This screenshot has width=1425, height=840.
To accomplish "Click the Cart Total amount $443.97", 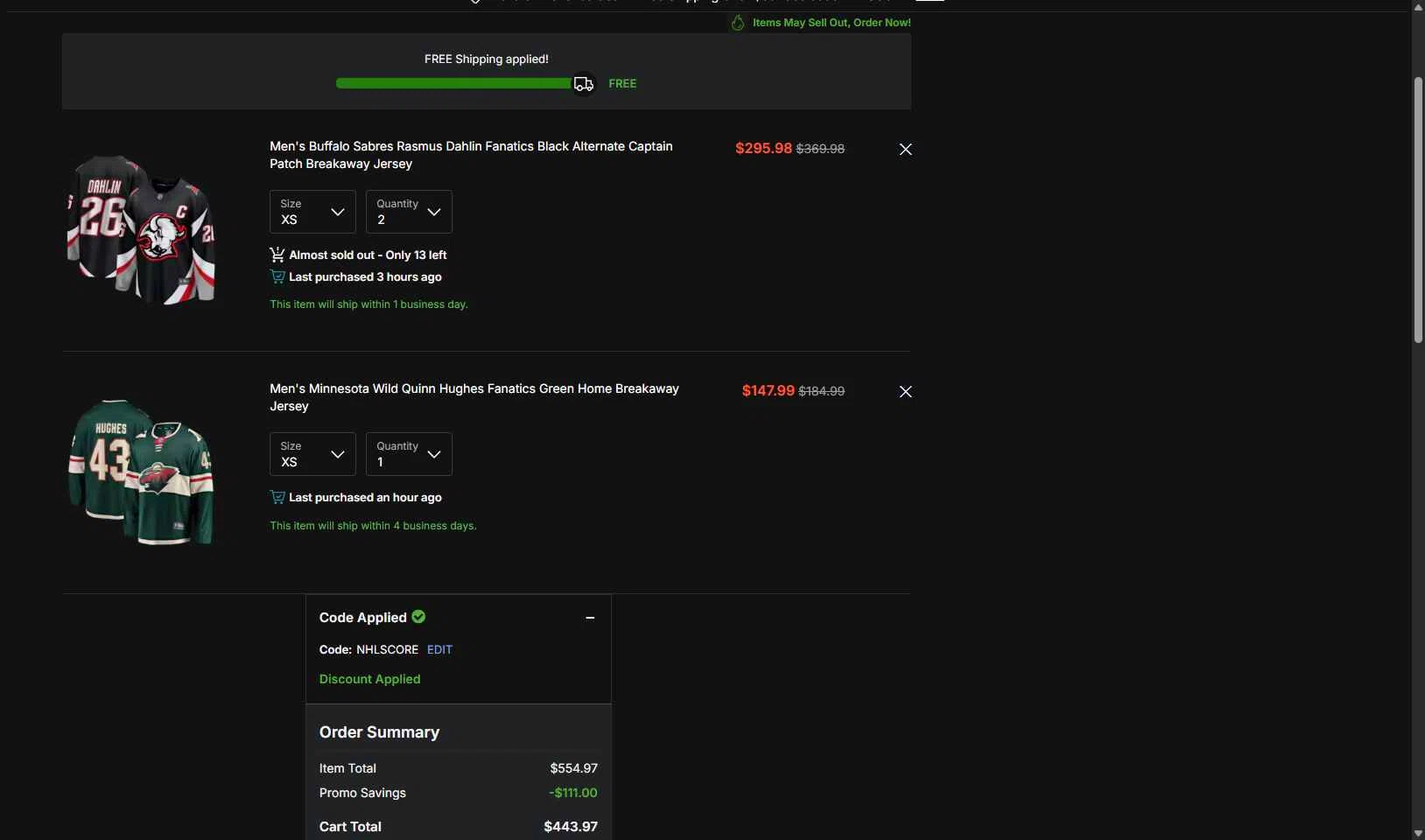I will pyautogui.click(x=571, y=827).
